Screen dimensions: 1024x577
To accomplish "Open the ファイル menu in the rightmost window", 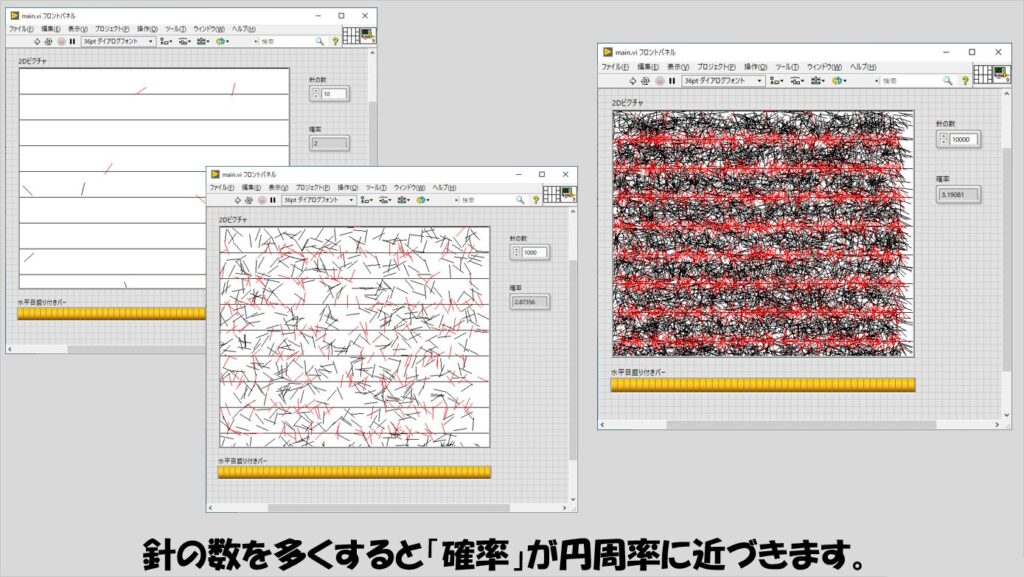I will click(613, 67).
